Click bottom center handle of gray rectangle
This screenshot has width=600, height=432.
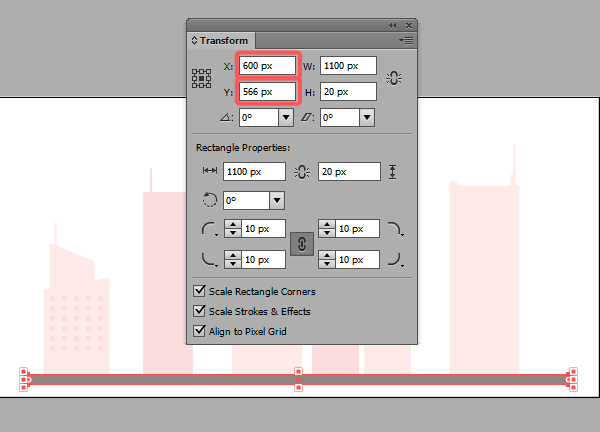298,388
